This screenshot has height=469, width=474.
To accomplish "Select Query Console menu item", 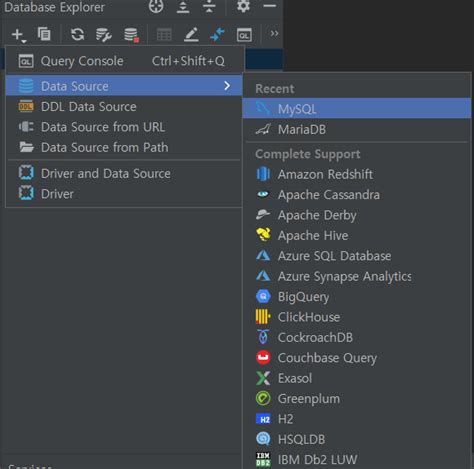I will point(123,61).
